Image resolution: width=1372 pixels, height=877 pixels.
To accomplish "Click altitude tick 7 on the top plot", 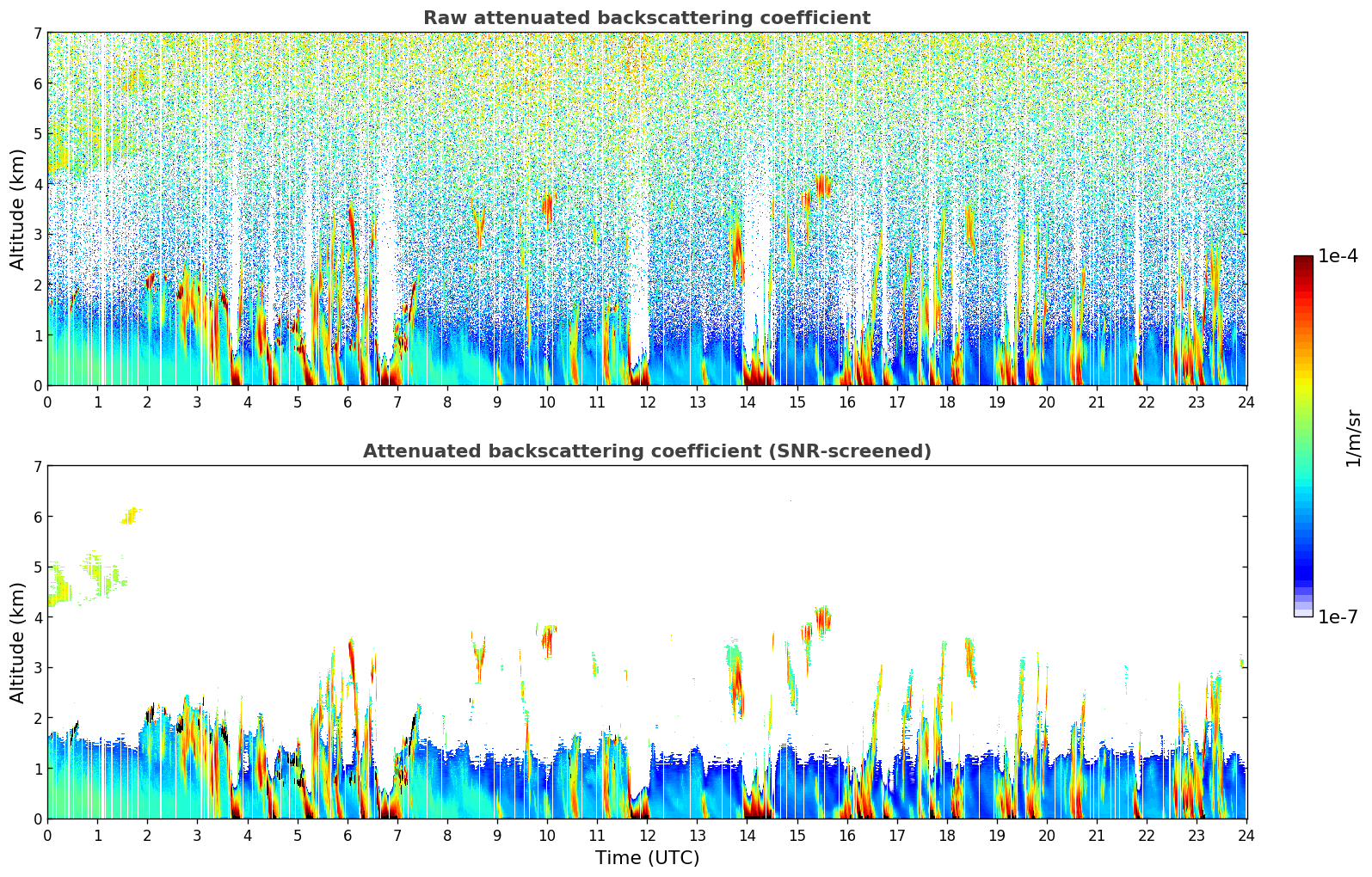I will coord(37,34).
